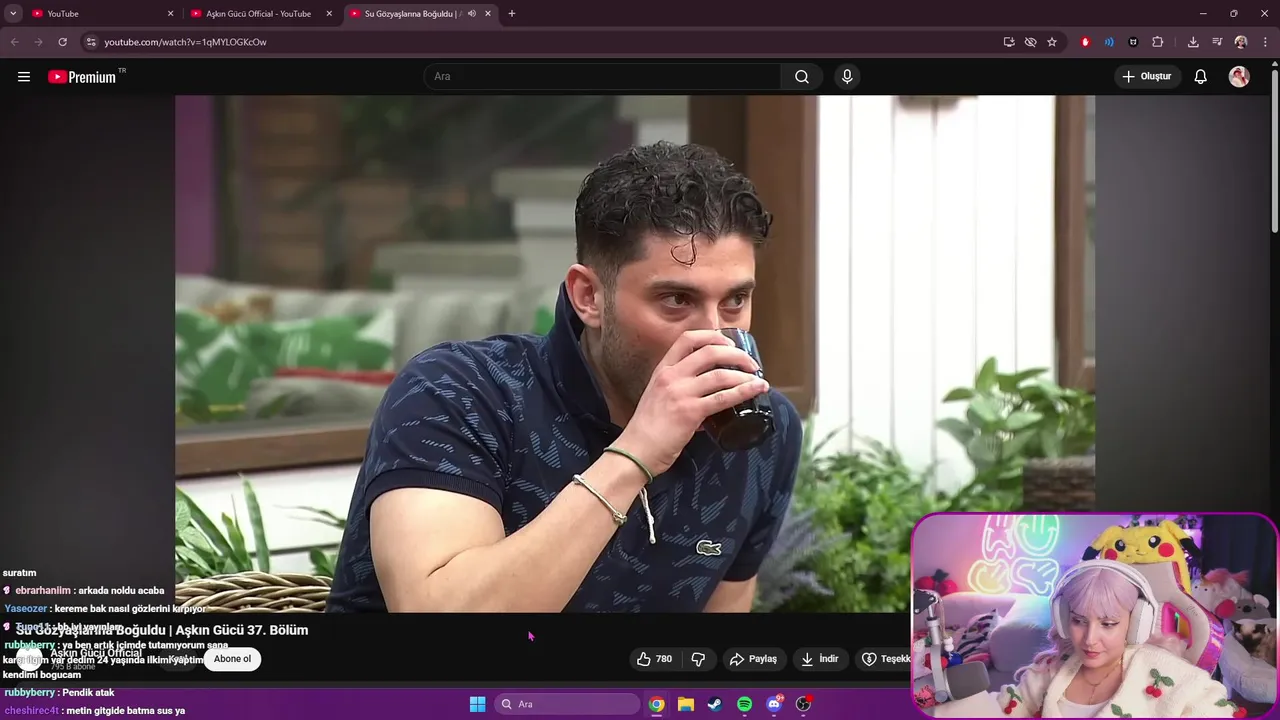The height and width of the screenshot is (720, 1280).
Task: View site information icon in address bar
Action: [91, 42]
